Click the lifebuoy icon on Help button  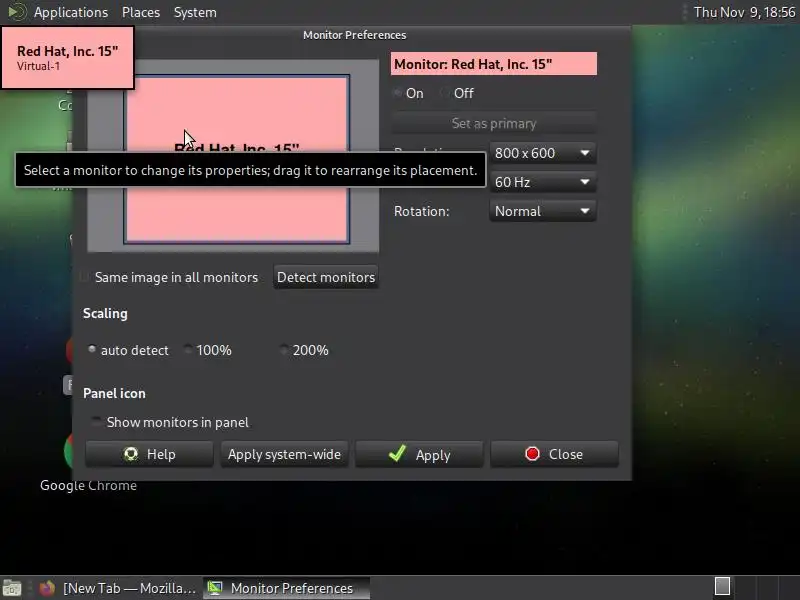[x=131, y=454]
